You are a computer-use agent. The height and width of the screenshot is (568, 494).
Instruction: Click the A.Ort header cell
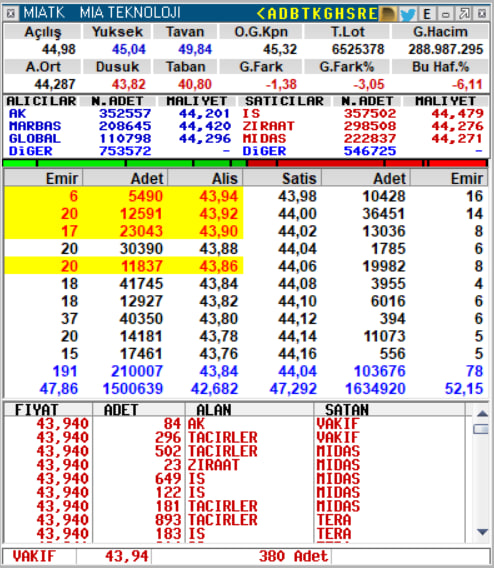click(42, 67)
